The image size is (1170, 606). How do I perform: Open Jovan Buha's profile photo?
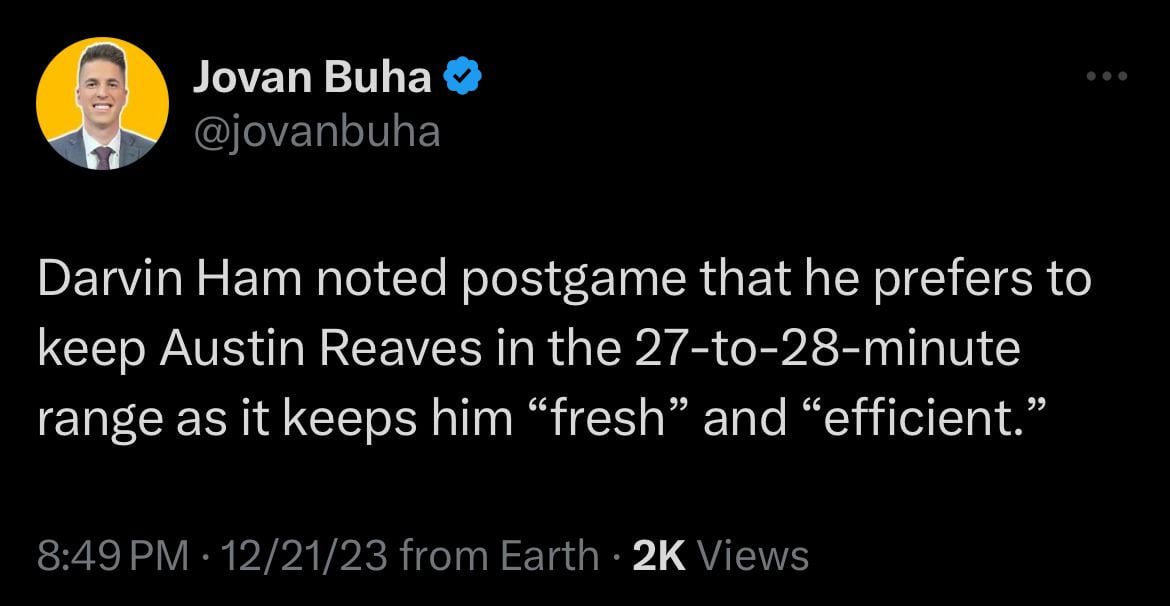[102, 103]
